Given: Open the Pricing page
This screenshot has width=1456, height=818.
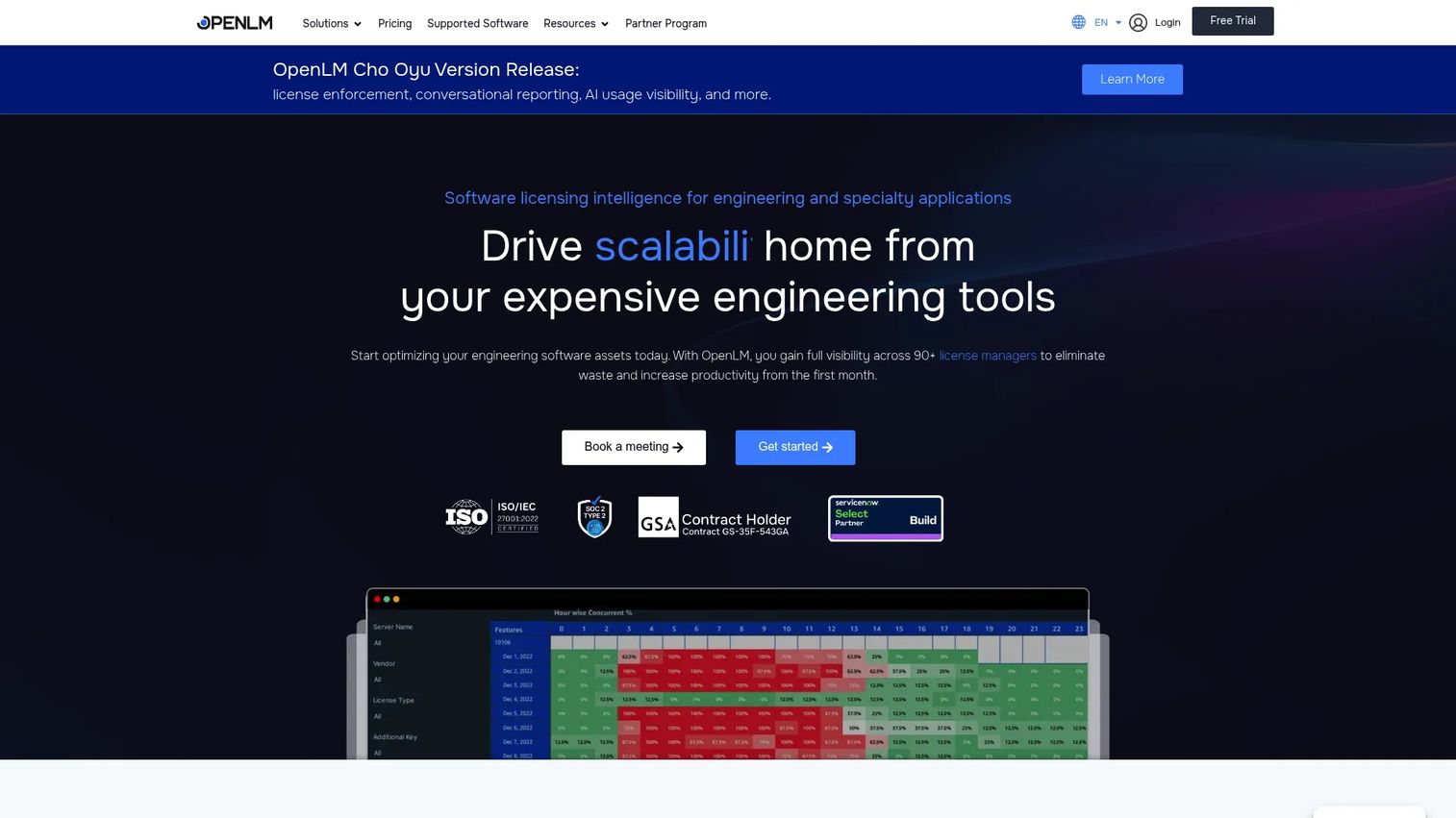Looking at the screenshot, I should coord(394,23).
